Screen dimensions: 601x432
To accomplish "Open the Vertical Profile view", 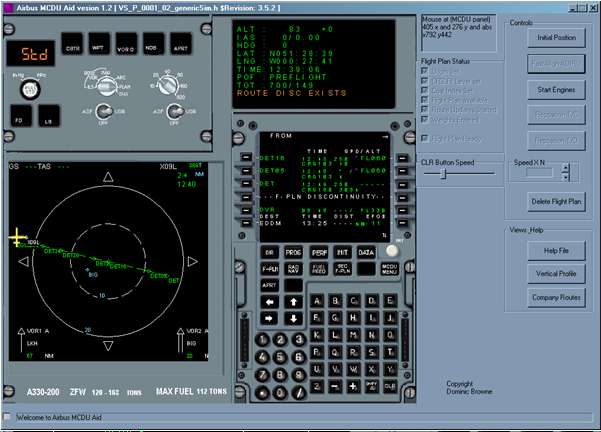I will tap(556, 274).
